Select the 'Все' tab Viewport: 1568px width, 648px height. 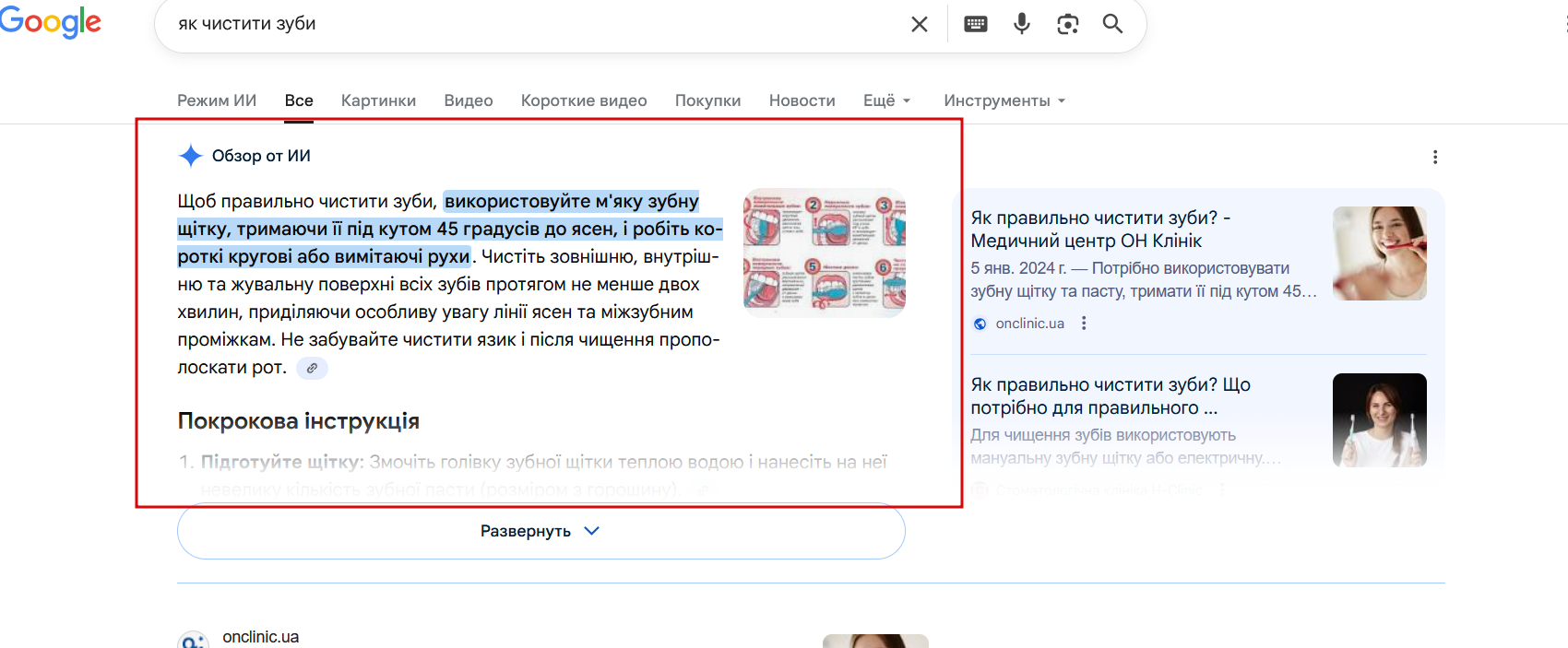tap(299, 100)
